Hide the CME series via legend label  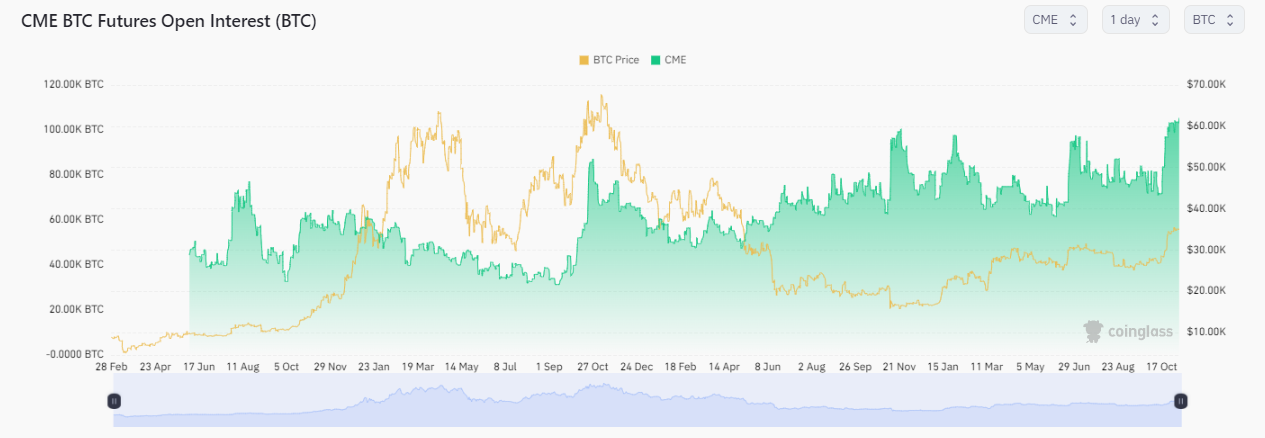(x=675, y=60)
